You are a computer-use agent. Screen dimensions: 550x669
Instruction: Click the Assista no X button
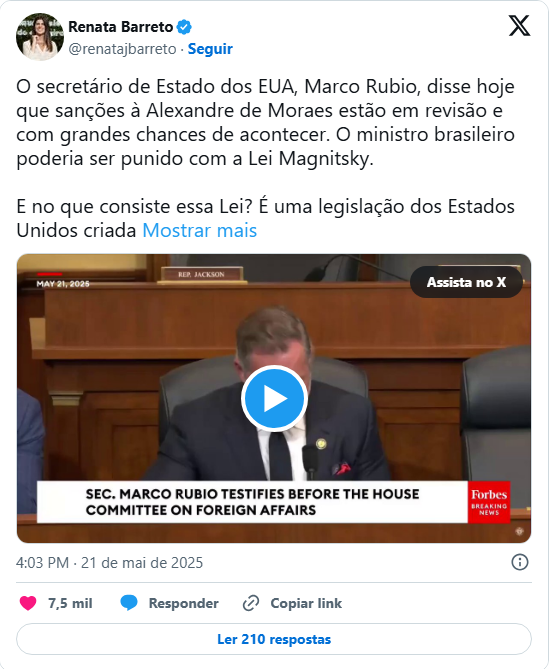click(466, 282)
